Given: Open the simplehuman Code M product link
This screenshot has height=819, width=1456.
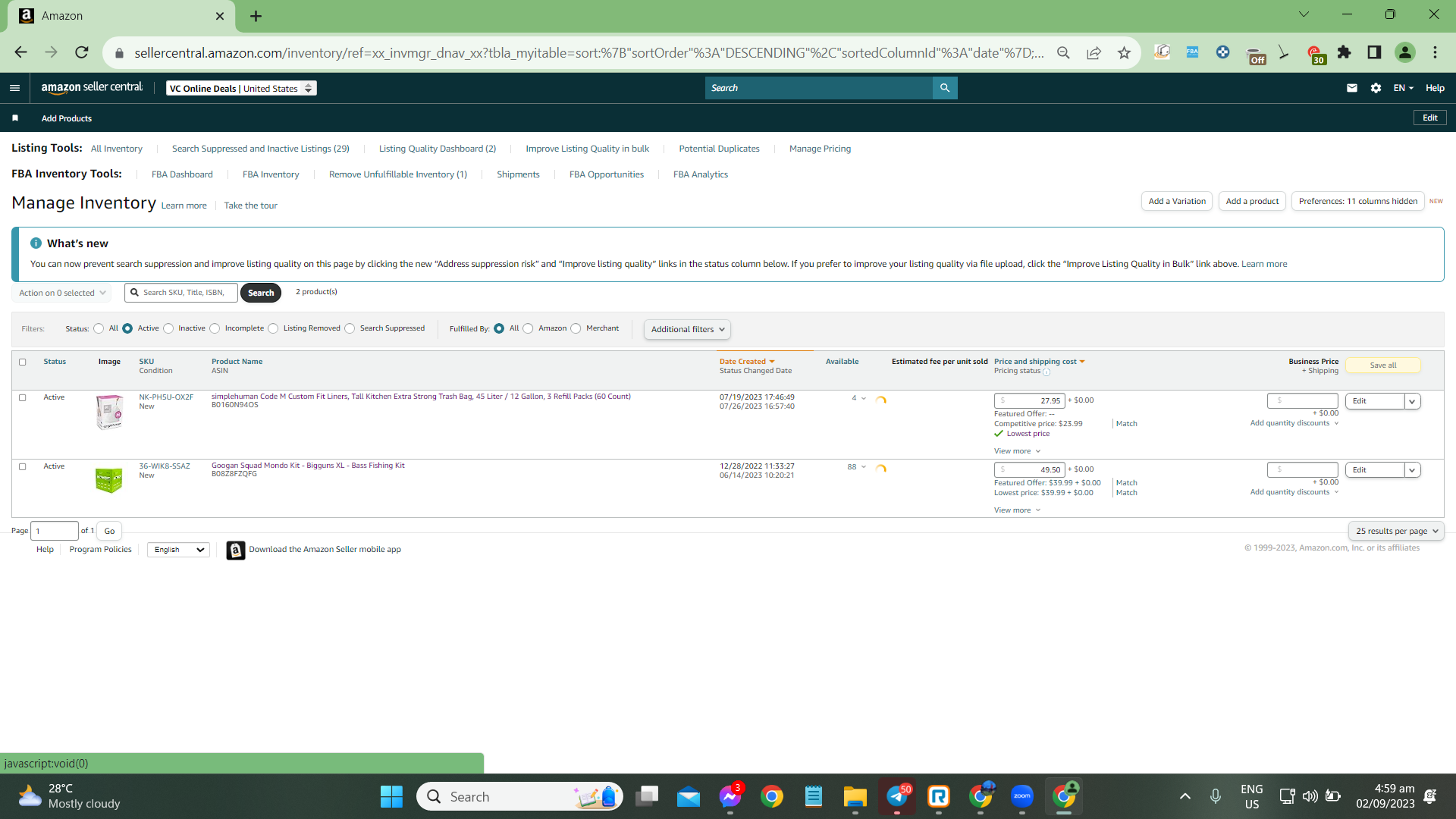Looking at the screenshot, I should [421, 397].
